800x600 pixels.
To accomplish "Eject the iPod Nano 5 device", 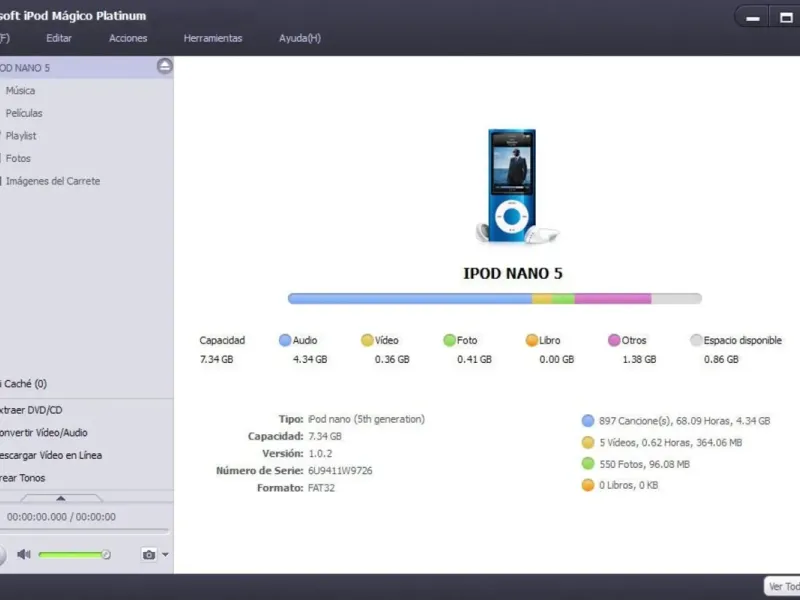I will pyautogui.click(x=164, y=66).
